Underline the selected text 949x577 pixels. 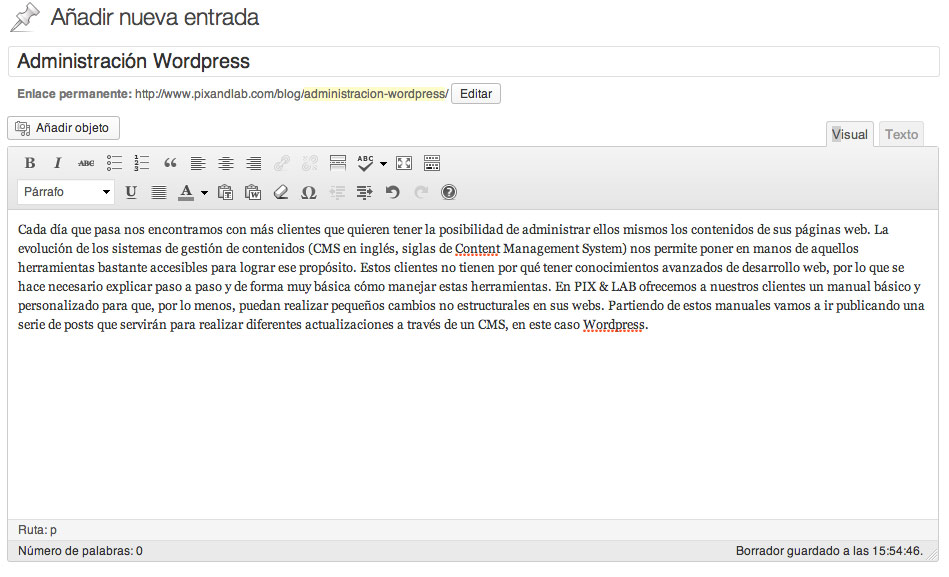click(131, 193)
